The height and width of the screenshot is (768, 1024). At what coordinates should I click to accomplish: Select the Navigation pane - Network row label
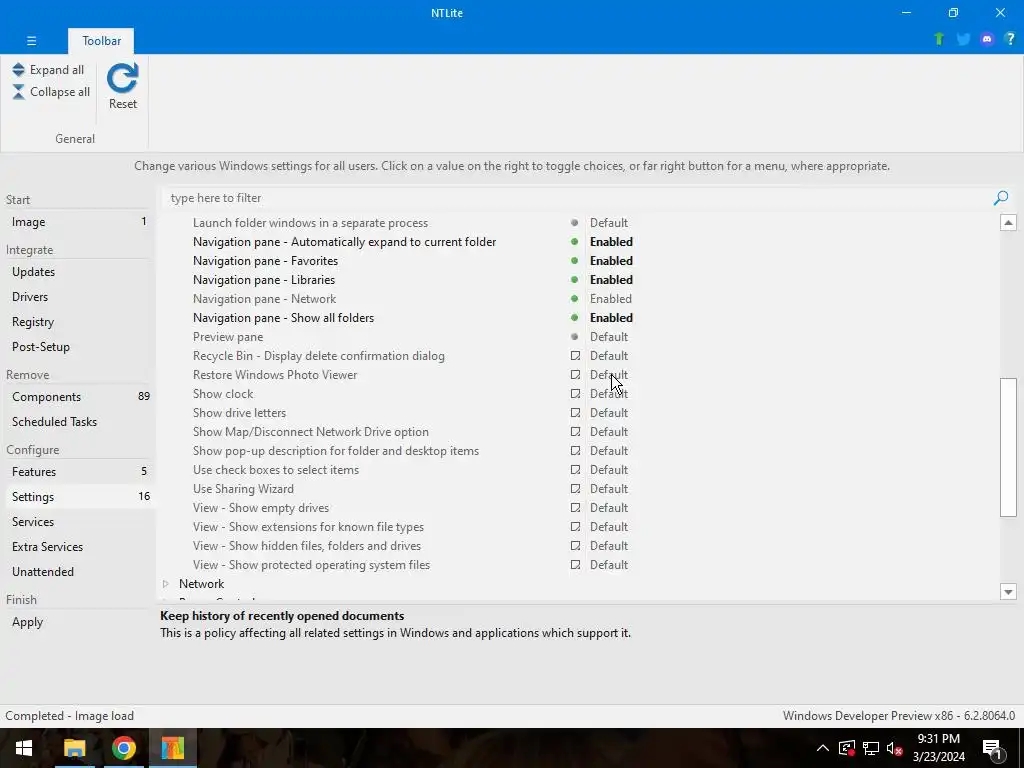264,298
